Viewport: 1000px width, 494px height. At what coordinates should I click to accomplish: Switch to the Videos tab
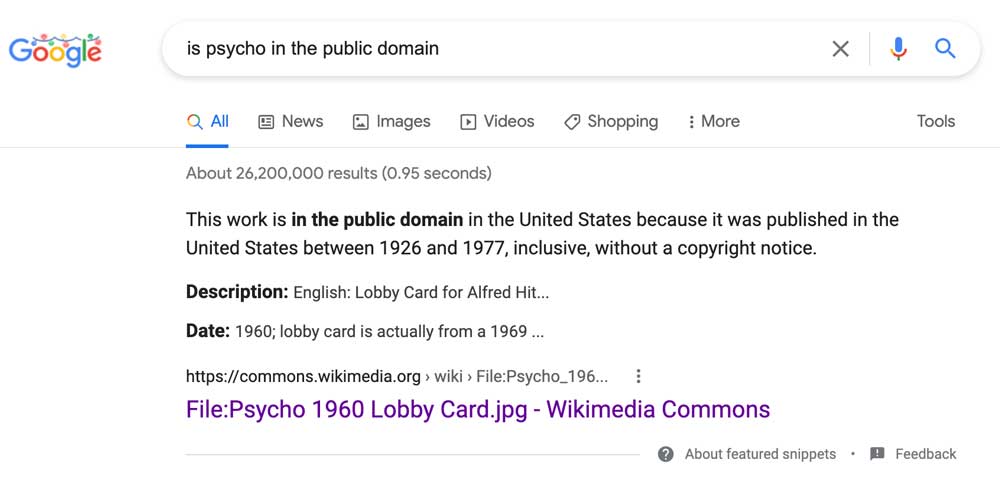click(497, 122)
